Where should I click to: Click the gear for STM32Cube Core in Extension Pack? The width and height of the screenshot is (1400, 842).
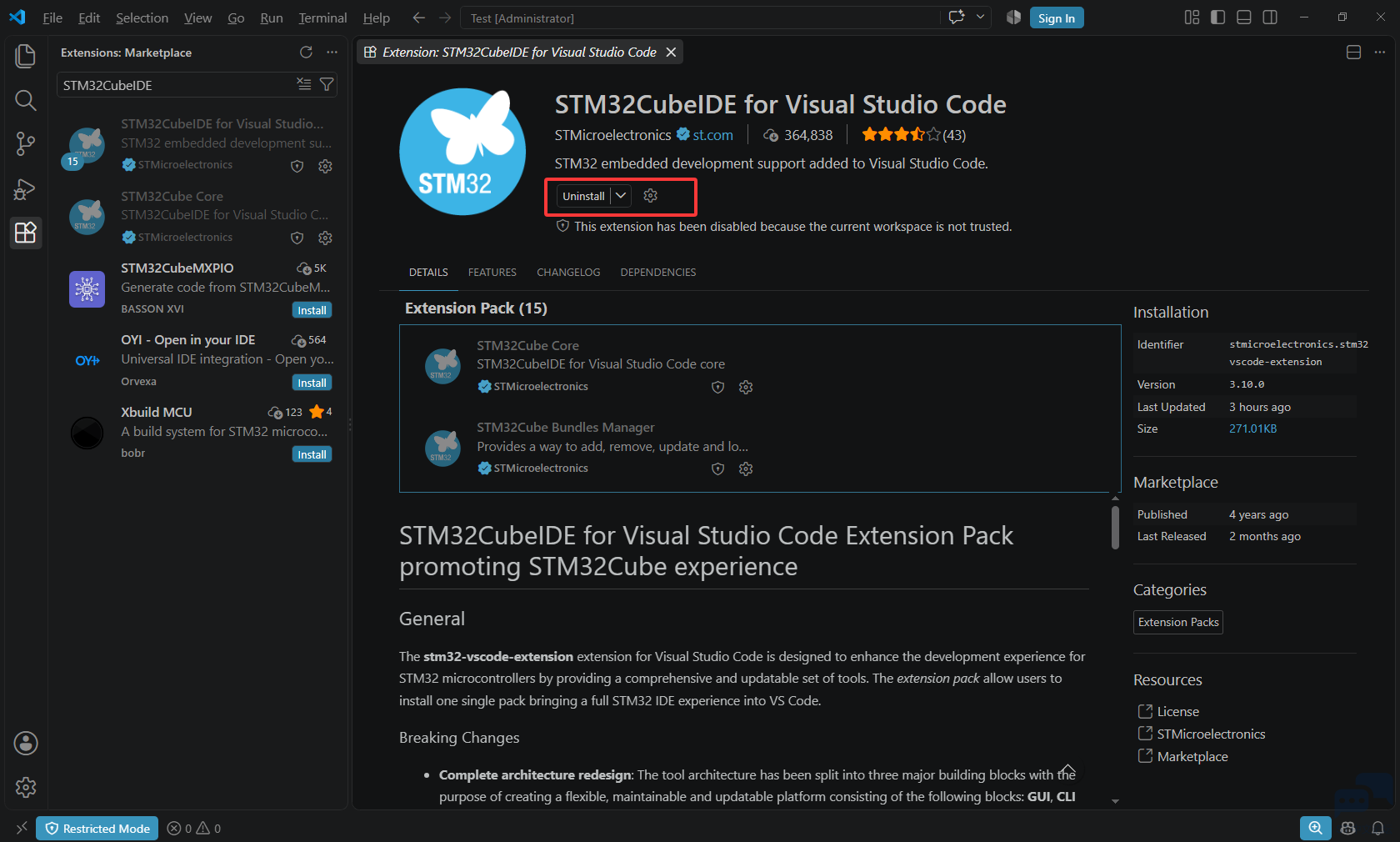tap(746, 387)
